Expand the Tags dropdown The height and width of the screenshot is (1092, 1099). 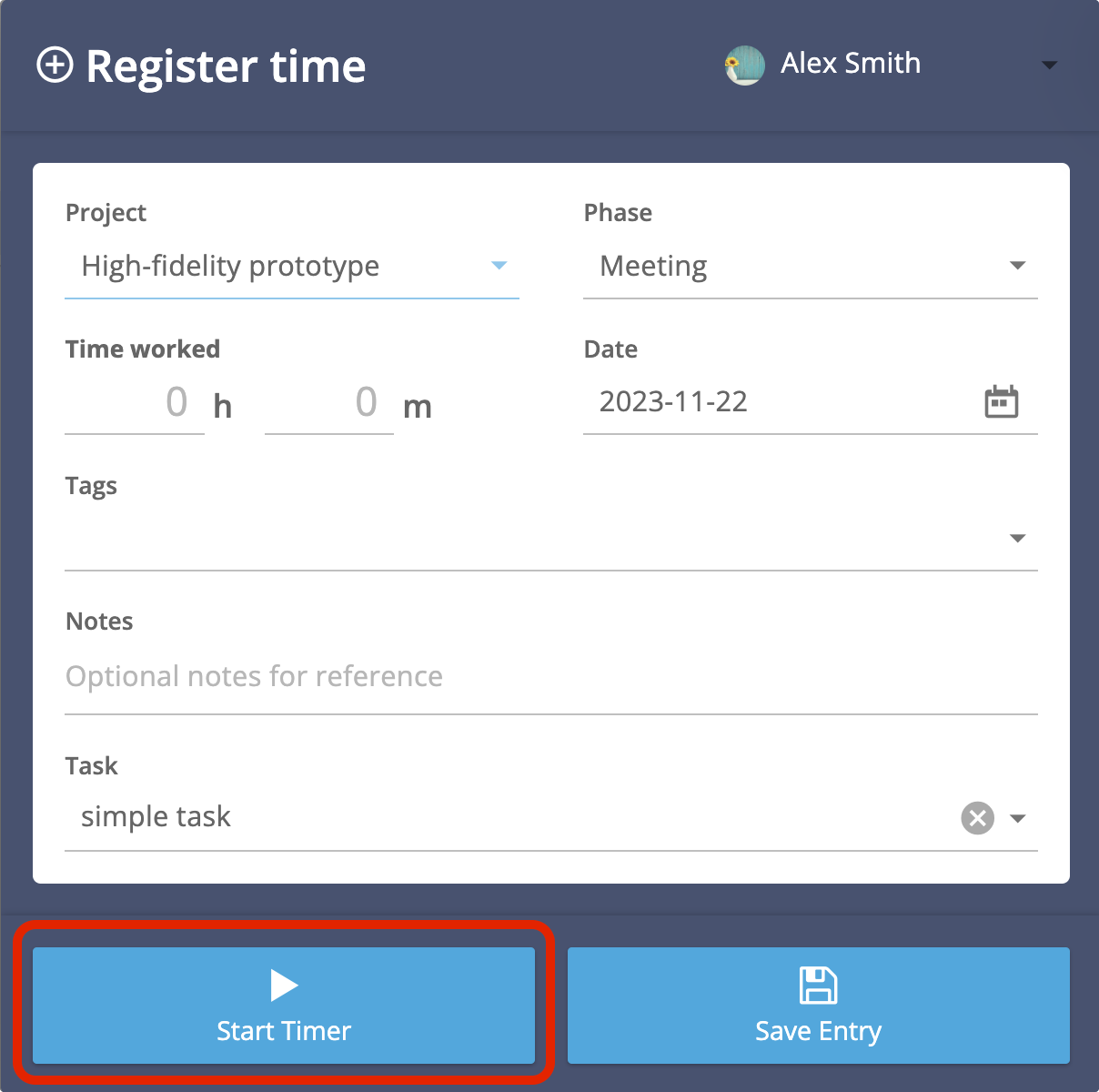pyautogui.click(x=1017, y=538)
